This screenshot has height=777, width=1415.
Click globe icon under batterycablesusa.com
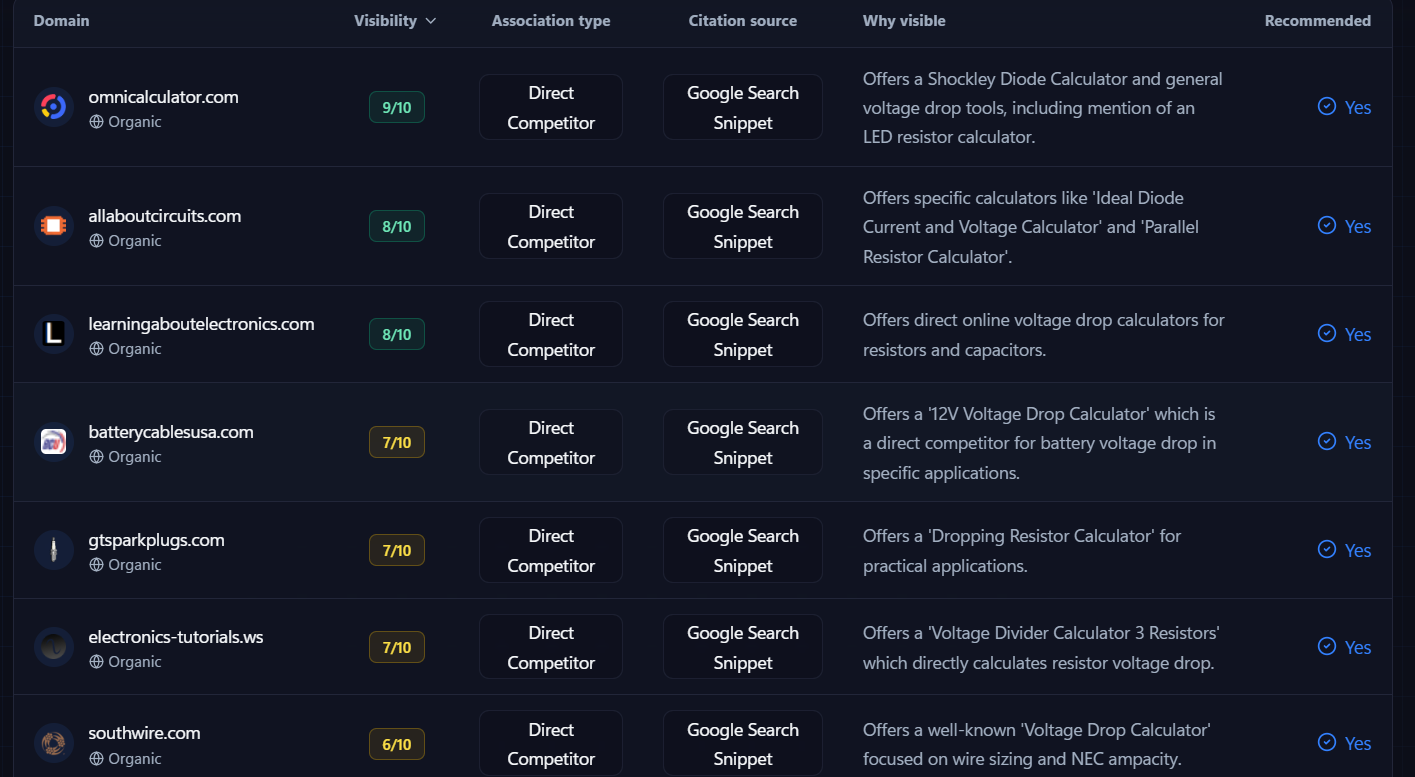96,457
